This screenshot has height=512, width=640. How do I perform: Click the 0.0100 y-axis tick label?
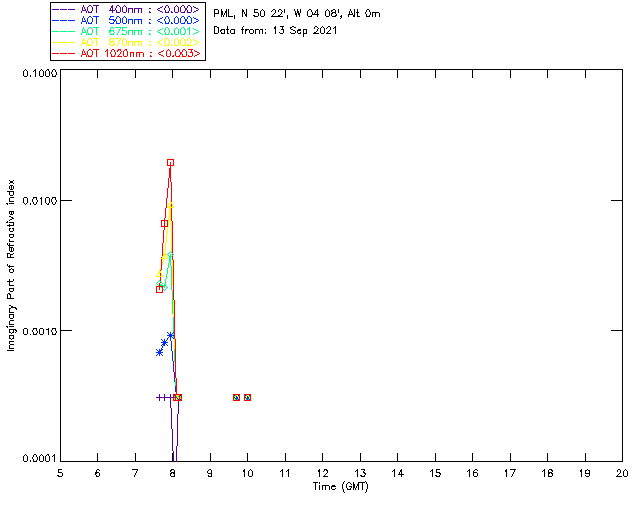[40, 201]
